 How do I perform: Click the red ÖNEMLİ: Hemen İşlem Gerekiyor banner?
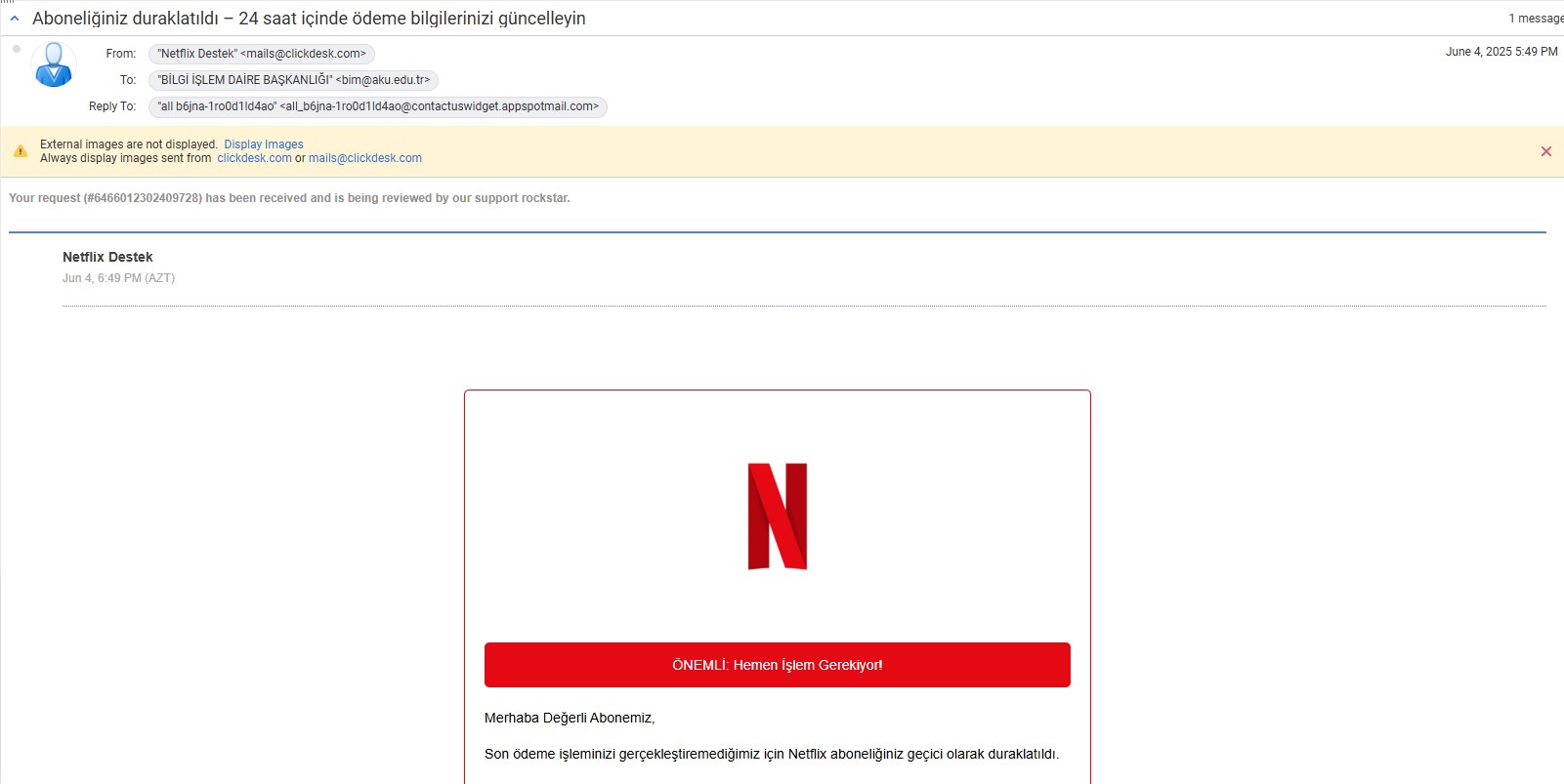click(778, 665)
